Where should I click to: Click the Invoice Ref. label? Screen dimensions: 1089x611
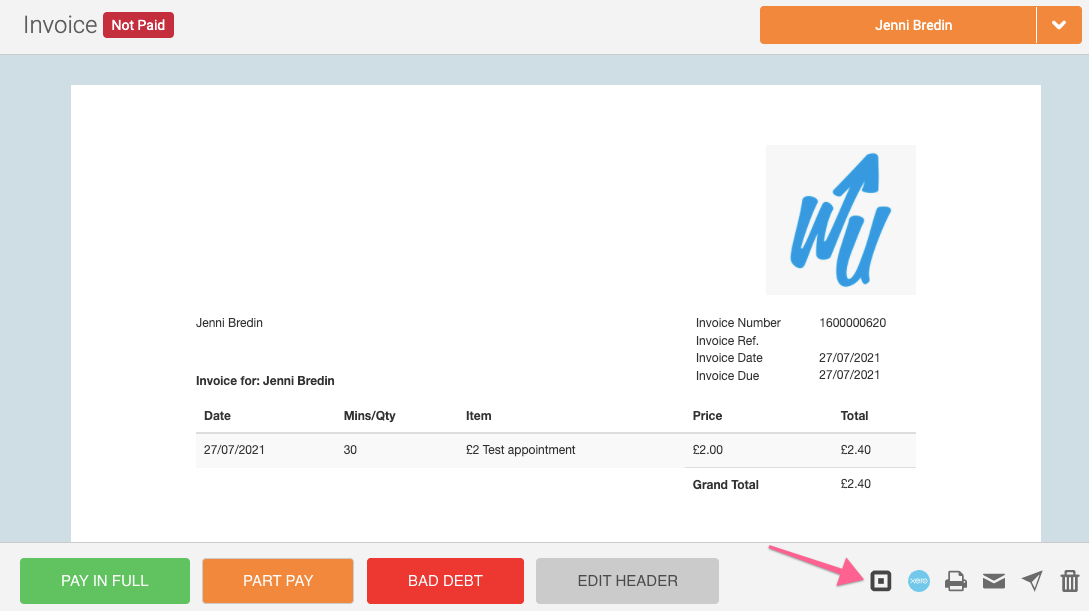[x=727, y=341]
